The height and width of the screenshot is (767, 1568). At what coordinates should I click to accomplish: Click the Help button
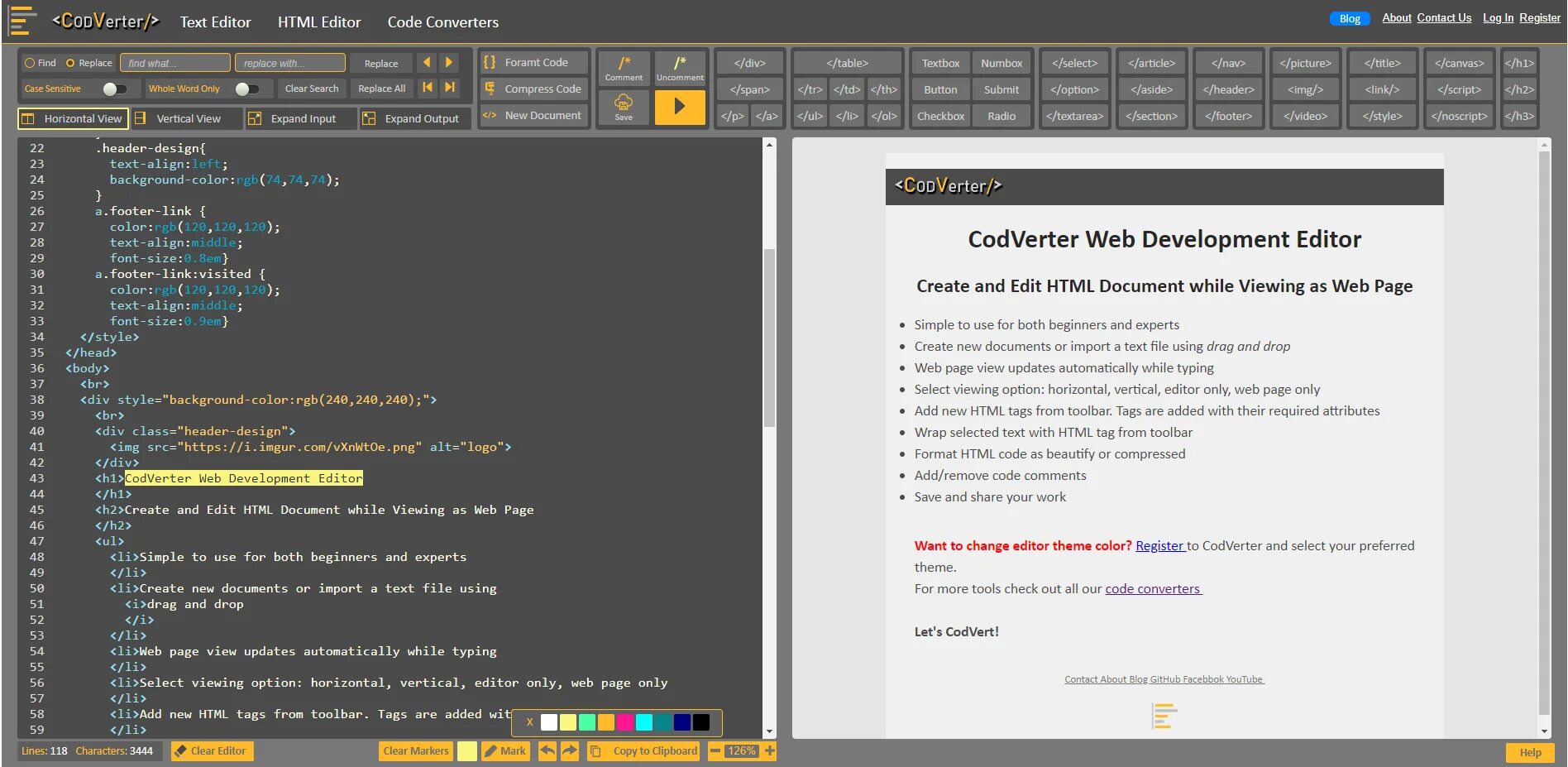click(x=1528, y=753)
